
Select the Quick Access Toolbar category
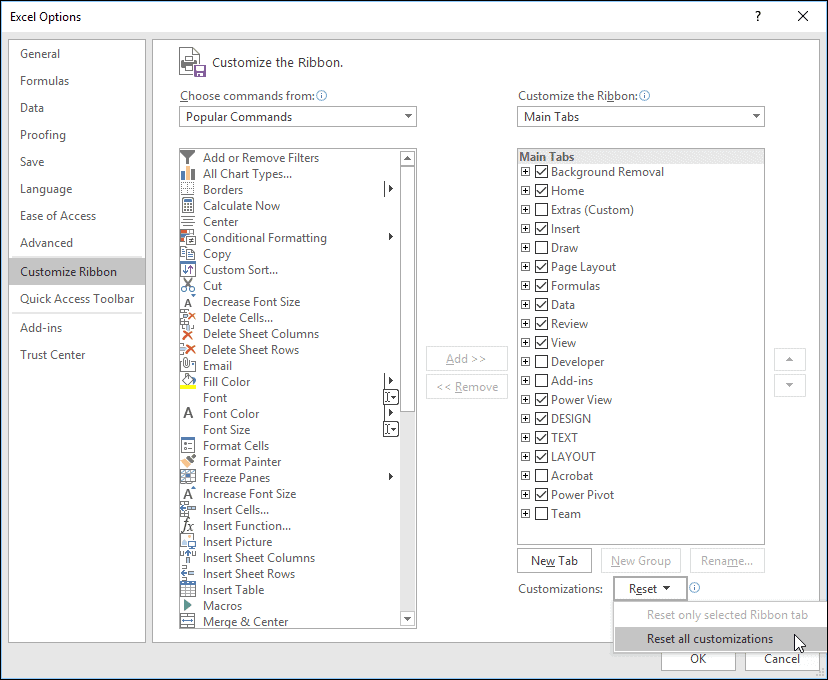point(77,299)
